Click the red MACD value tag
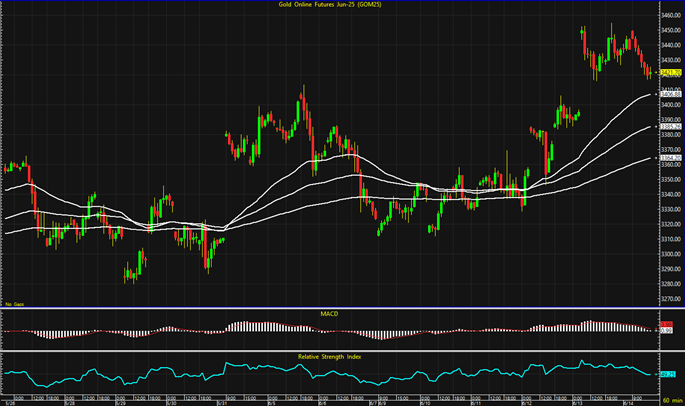The height and width of the screenshot is (406, 685). tap(666, 324)
